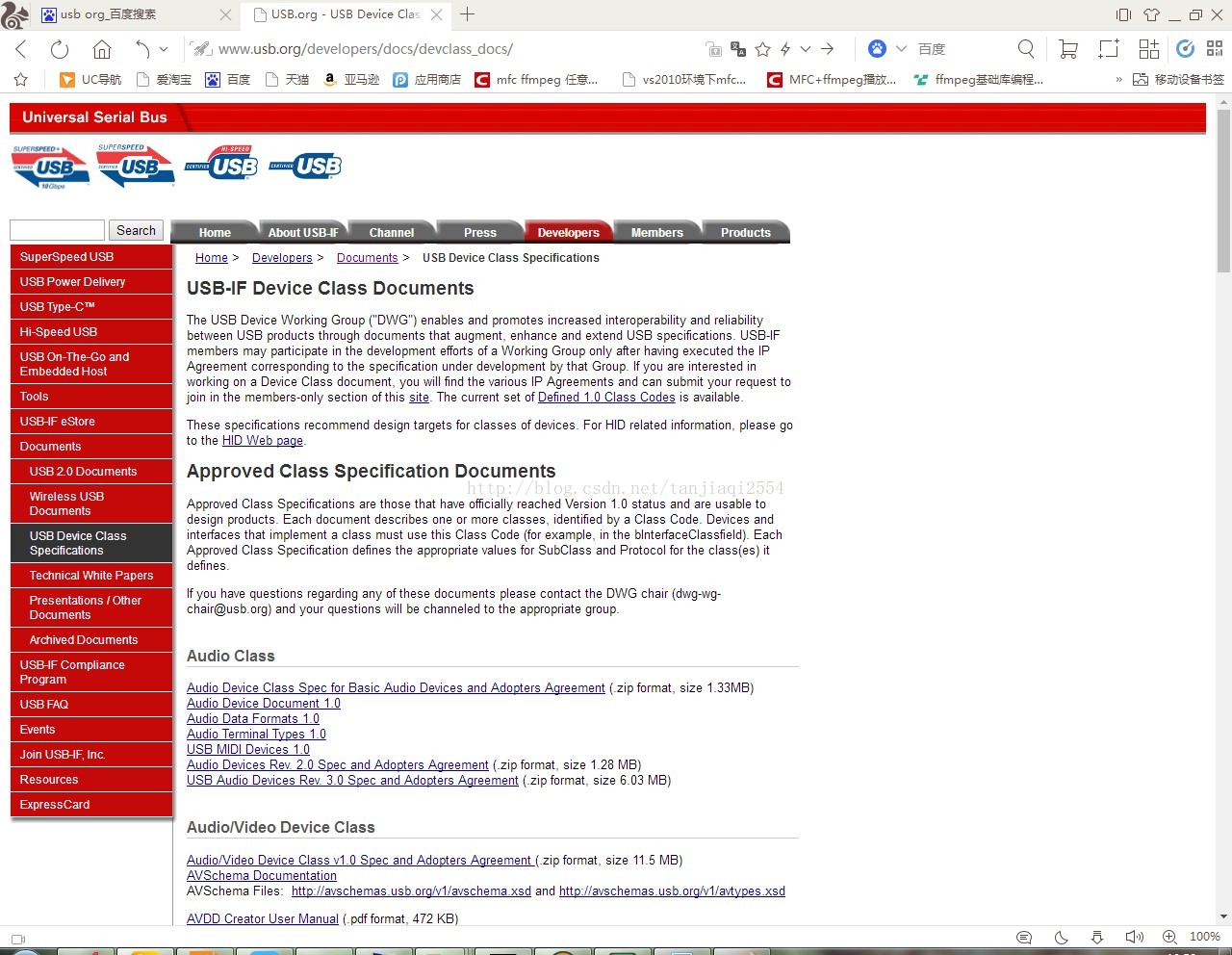
Task: Toggle night mode moon icon in status bar
Action: (x=1062, y=937)
